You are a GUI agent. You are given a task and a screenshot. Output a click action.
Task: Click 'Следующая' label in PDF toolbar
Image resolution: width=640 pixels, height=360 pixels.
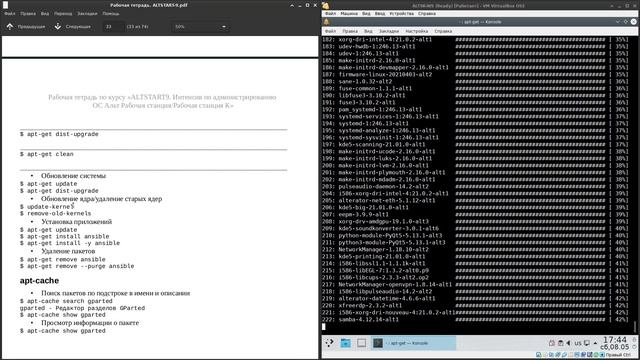(x=78, y=27)
